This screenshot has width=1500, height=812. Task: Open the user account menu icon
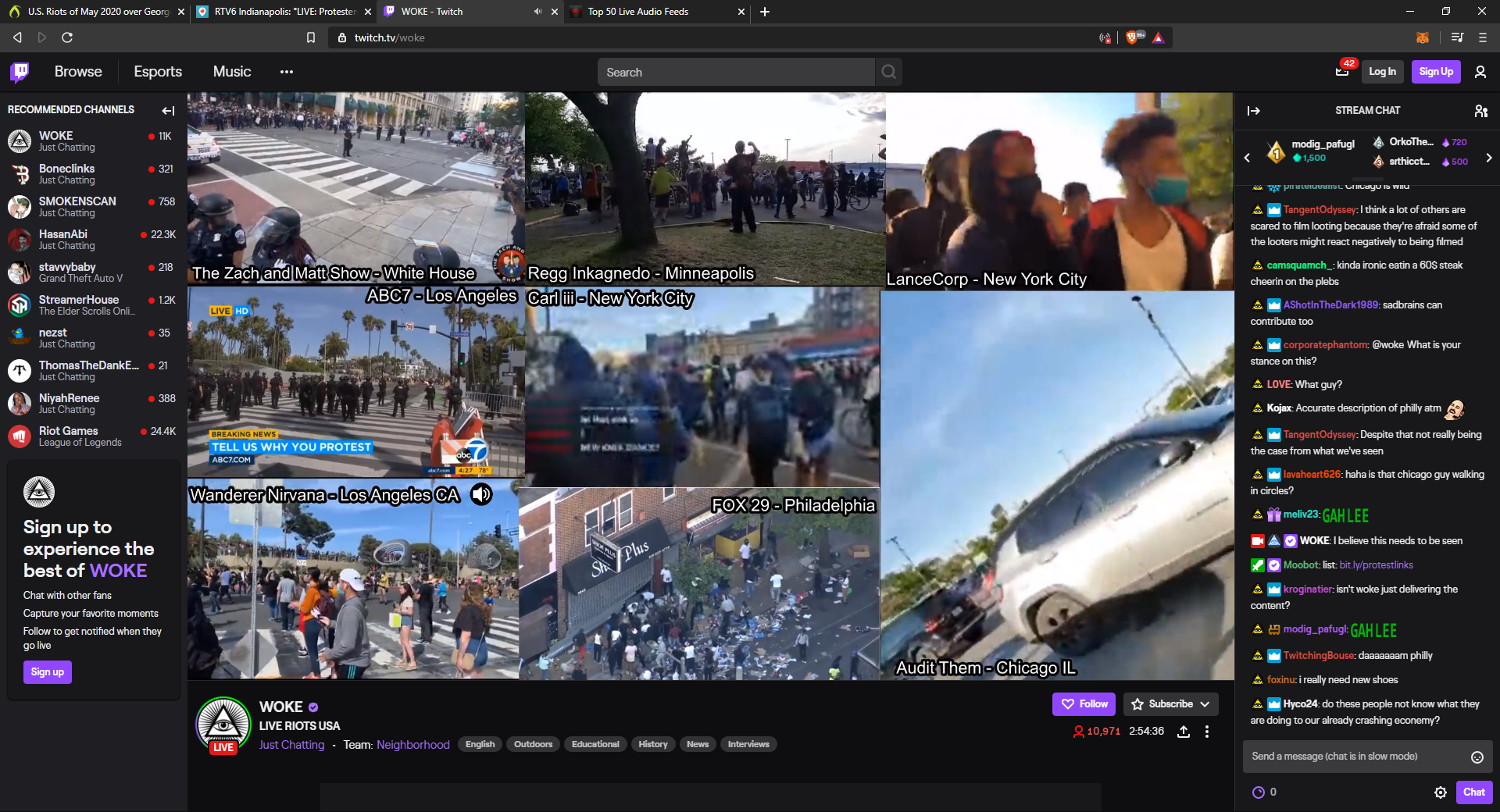[x=1480, y=72]
